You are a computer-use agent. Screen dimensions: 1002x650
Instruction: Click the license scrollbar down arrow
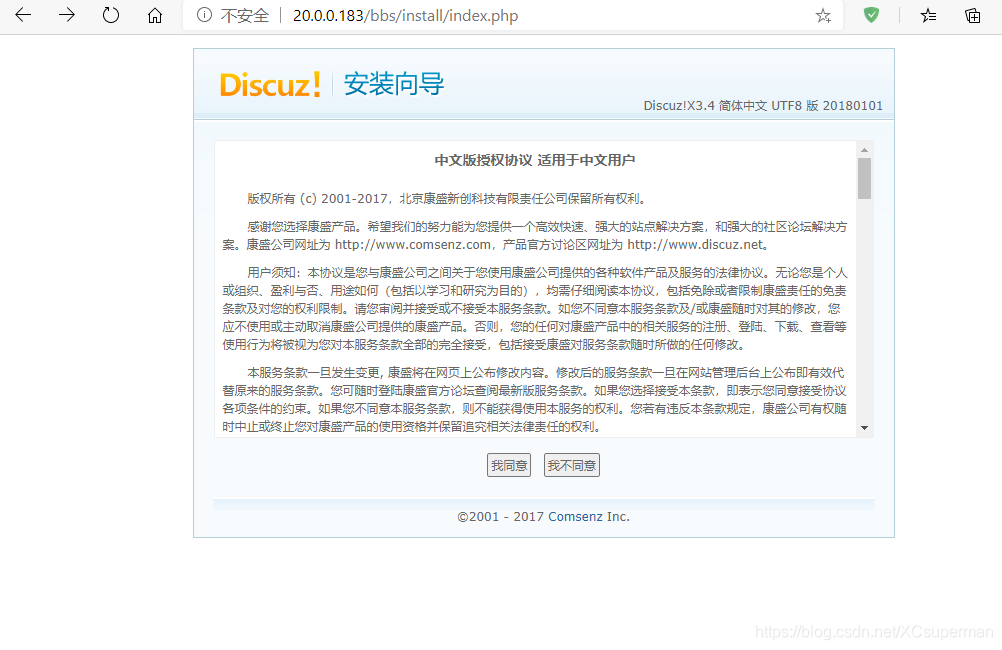[x=865, y=428]
